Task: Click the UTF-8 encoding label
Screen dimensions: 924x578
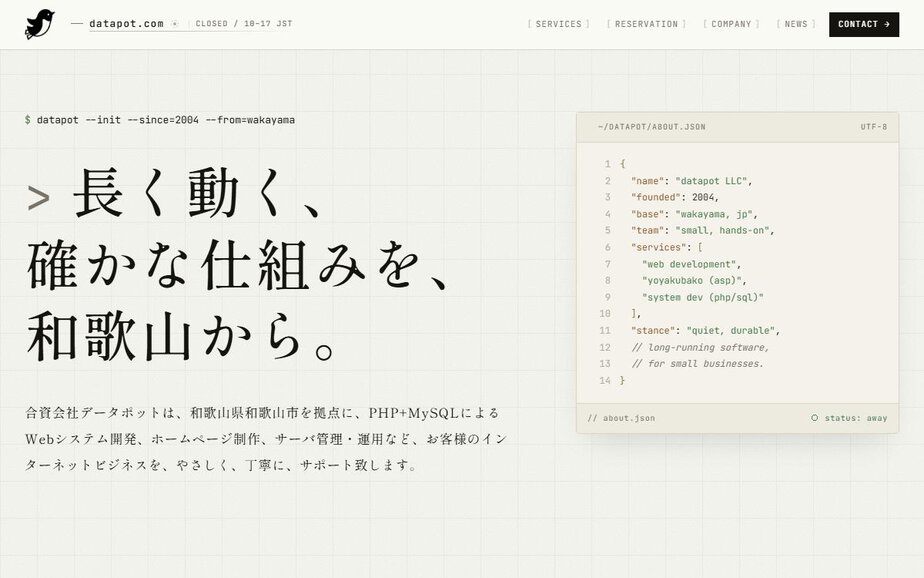Action: (873, 127)
